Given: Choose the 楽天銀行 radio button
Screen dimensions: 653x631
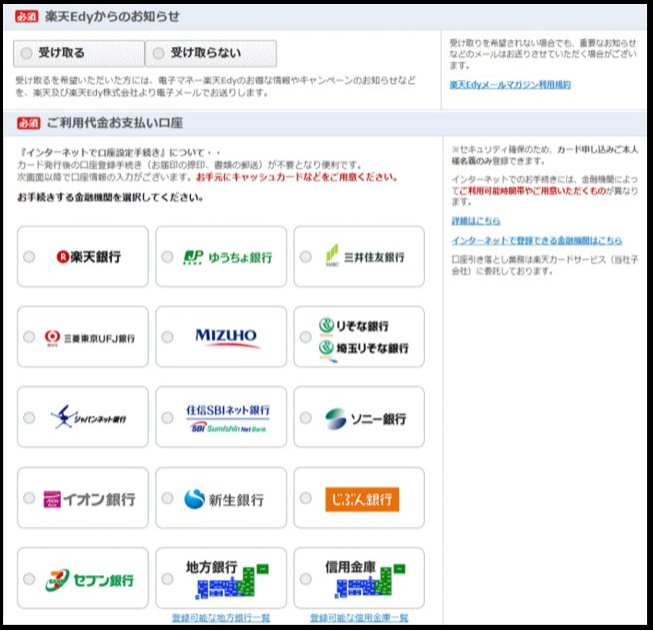Looking at the screenshot, I should pos(29,257).
